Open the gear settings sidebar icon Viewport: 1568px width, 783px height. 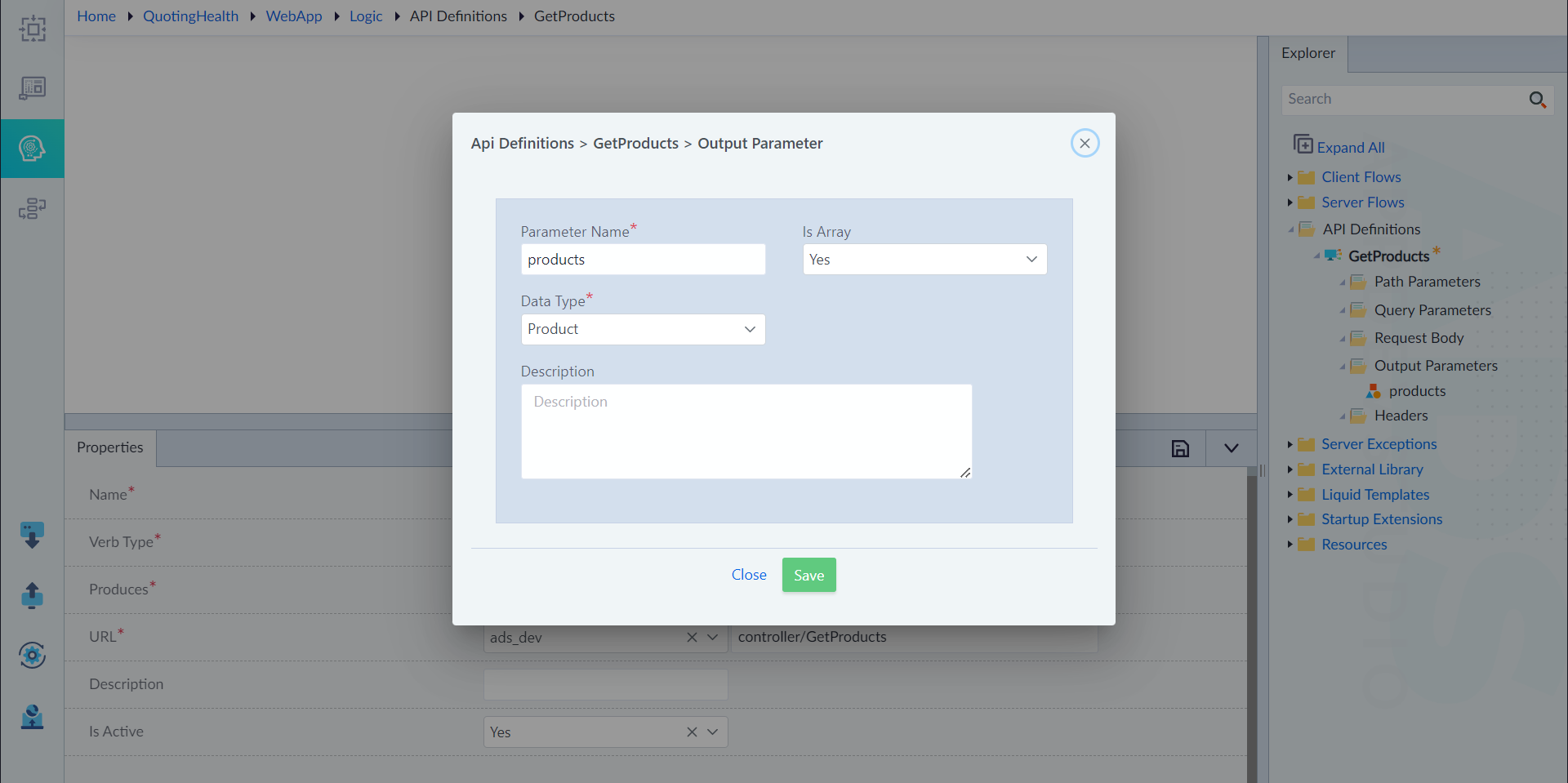click(32, 655)
